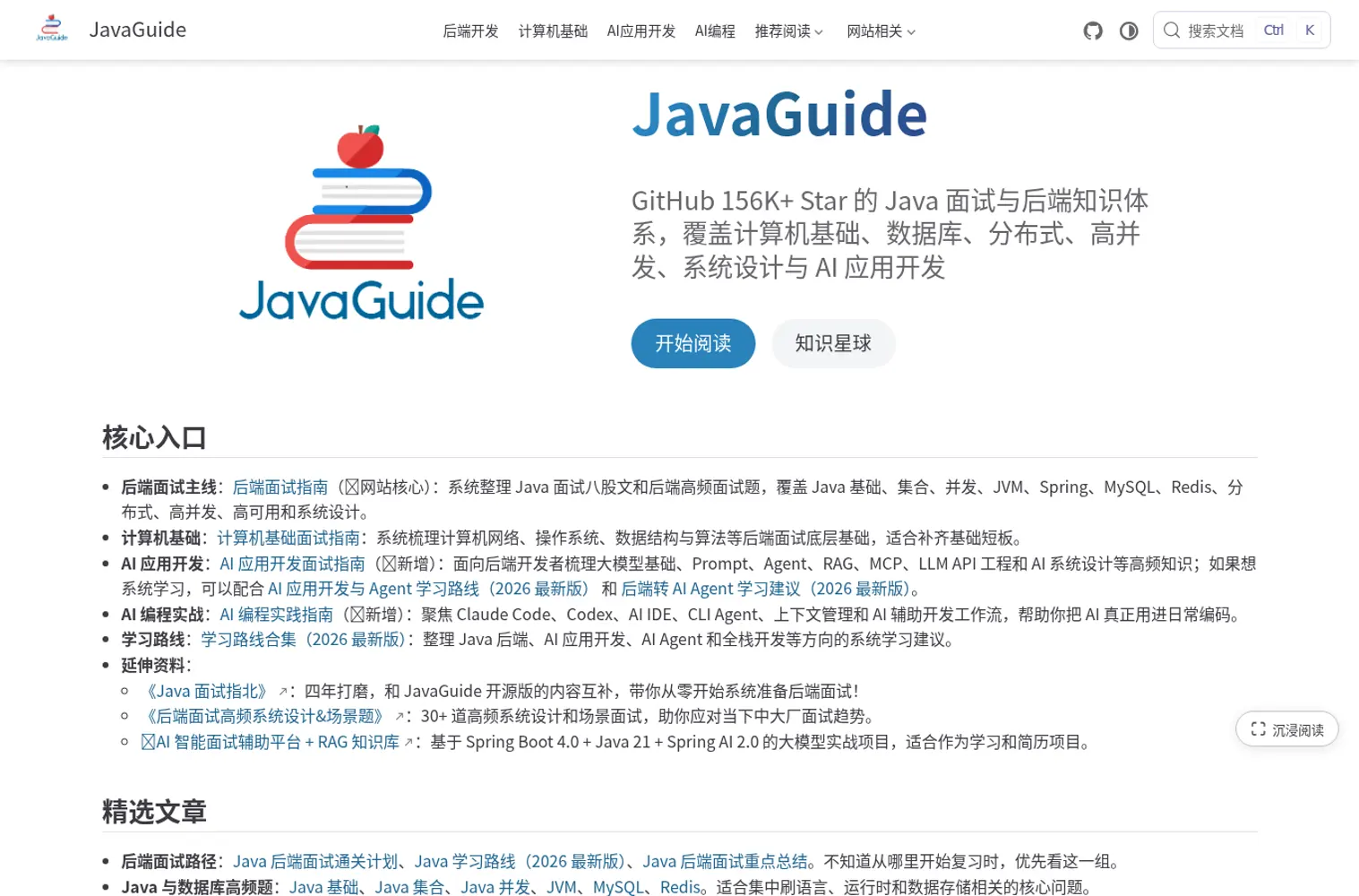Open Java 后端面试通关计划 link

(x=315, y=862)
